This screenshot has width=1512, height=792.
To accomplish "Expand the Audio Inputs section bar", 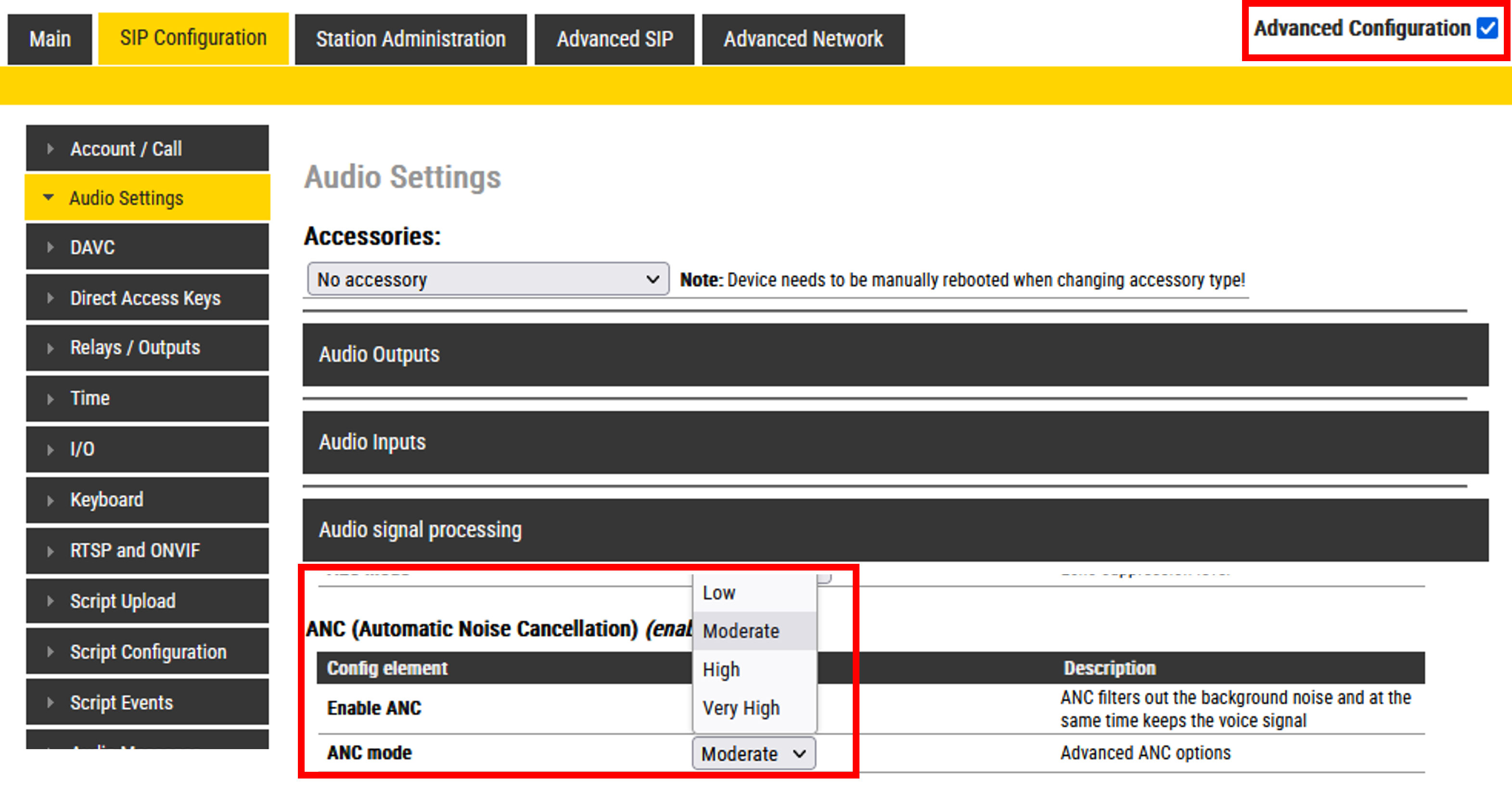I will click(895, 442).
